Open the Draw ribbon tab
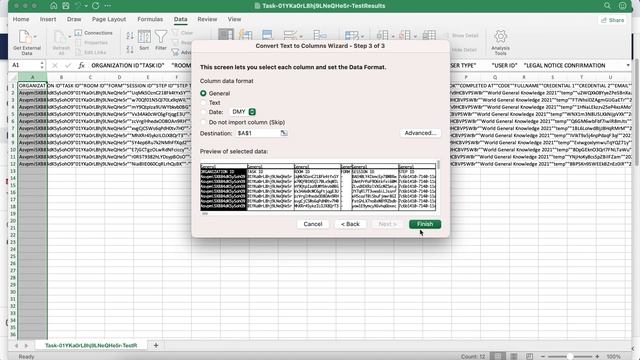The image size is (640, 360). click(74, 19)
